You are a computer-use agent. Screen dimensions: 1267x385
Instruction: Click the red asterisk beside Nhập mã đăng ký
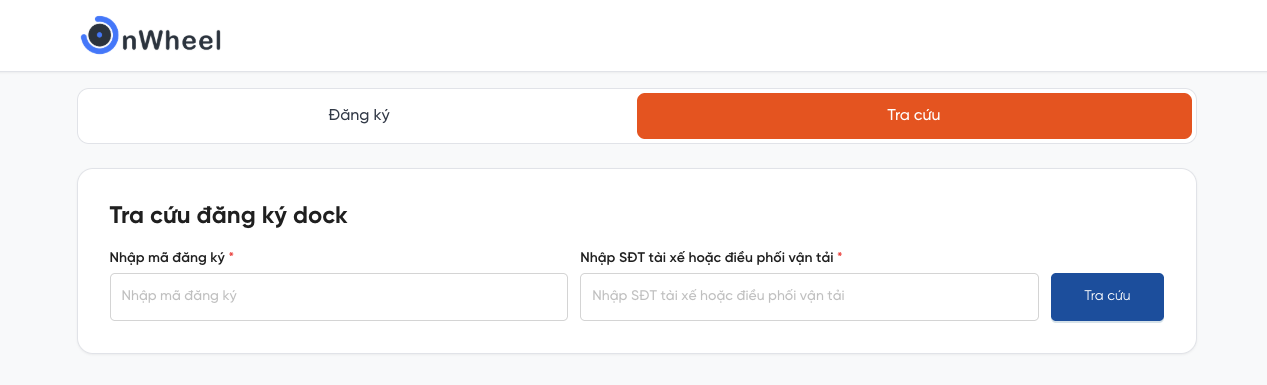tap(231, 256)
